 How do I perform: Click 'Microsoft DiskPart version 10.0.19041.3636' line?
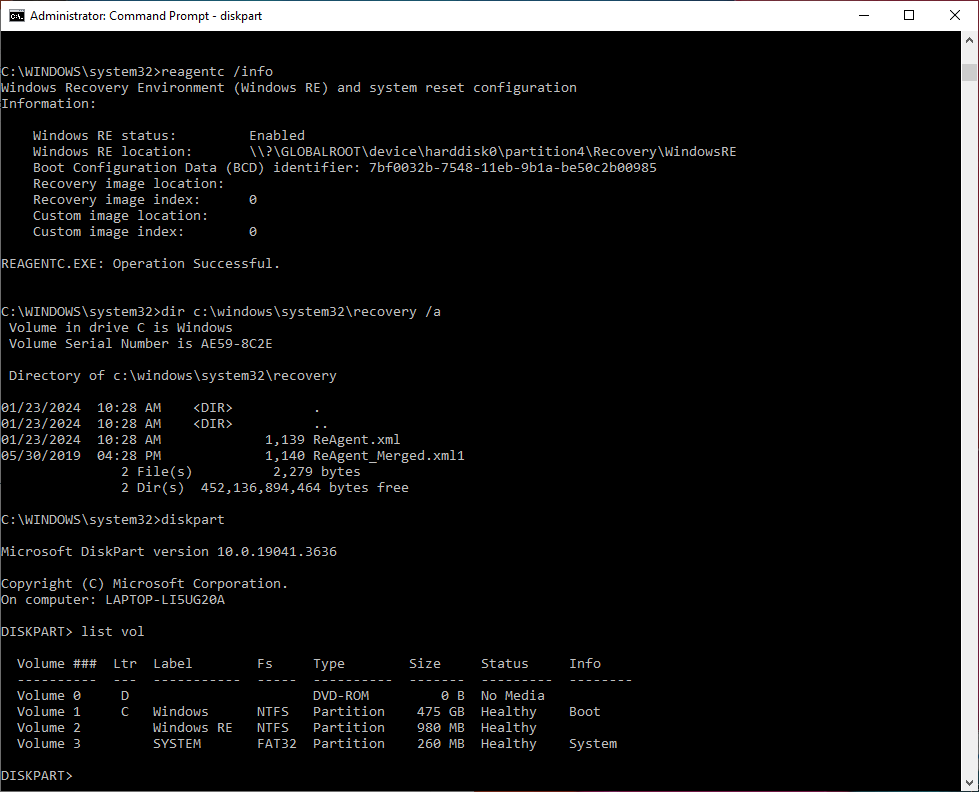click(169, 552)
